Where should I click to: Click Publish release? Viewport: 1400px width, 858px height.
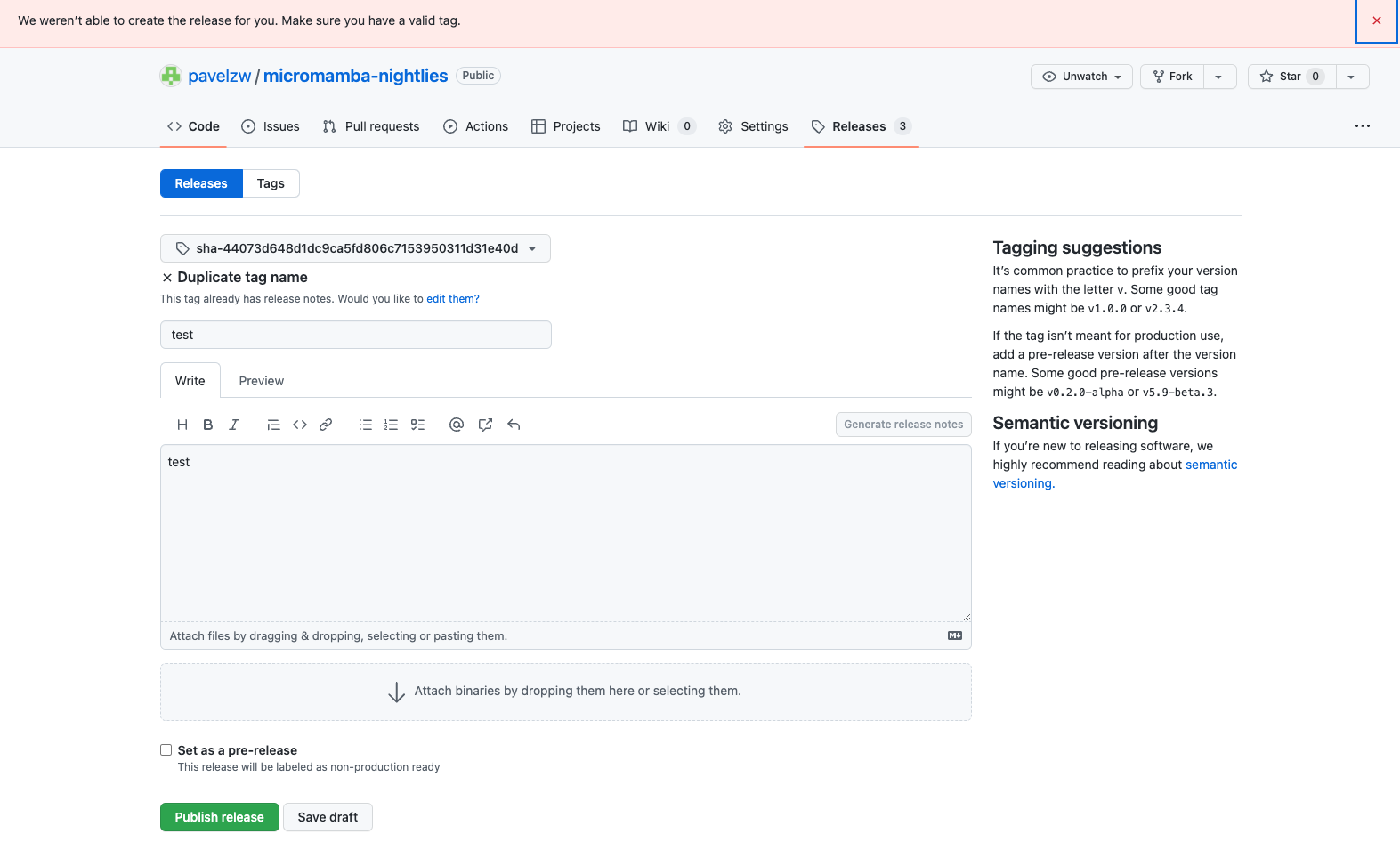pos(220,817)
